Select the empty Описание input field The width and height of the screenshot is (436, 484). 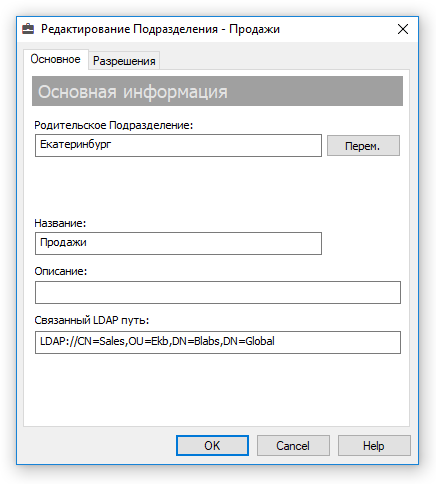click(x=218, y=292)
